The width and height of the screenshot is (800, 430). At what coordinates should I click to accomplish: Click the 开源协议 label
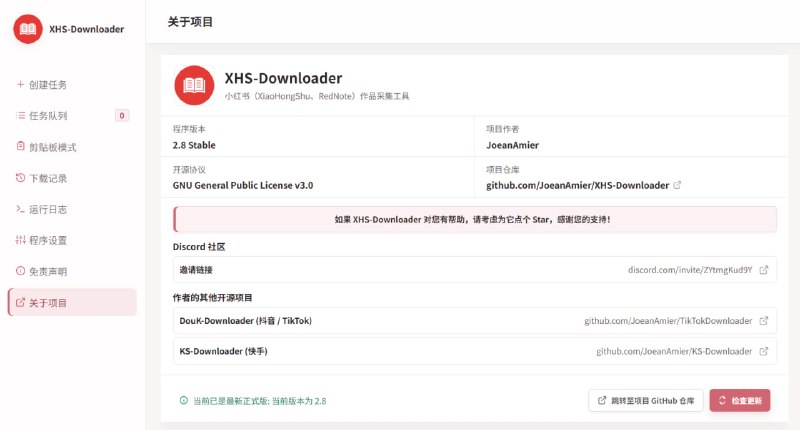(189, 169)
